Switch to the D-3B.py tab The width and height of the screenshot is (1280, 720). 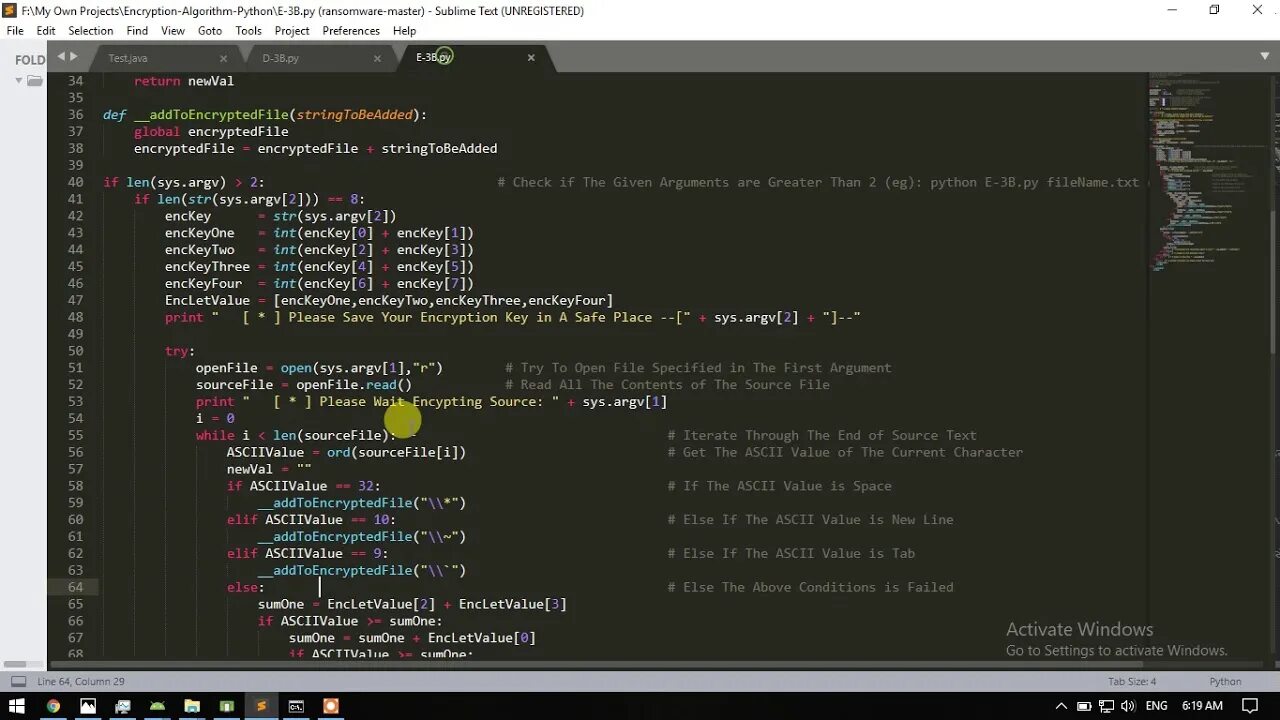[x=280, y=58]
